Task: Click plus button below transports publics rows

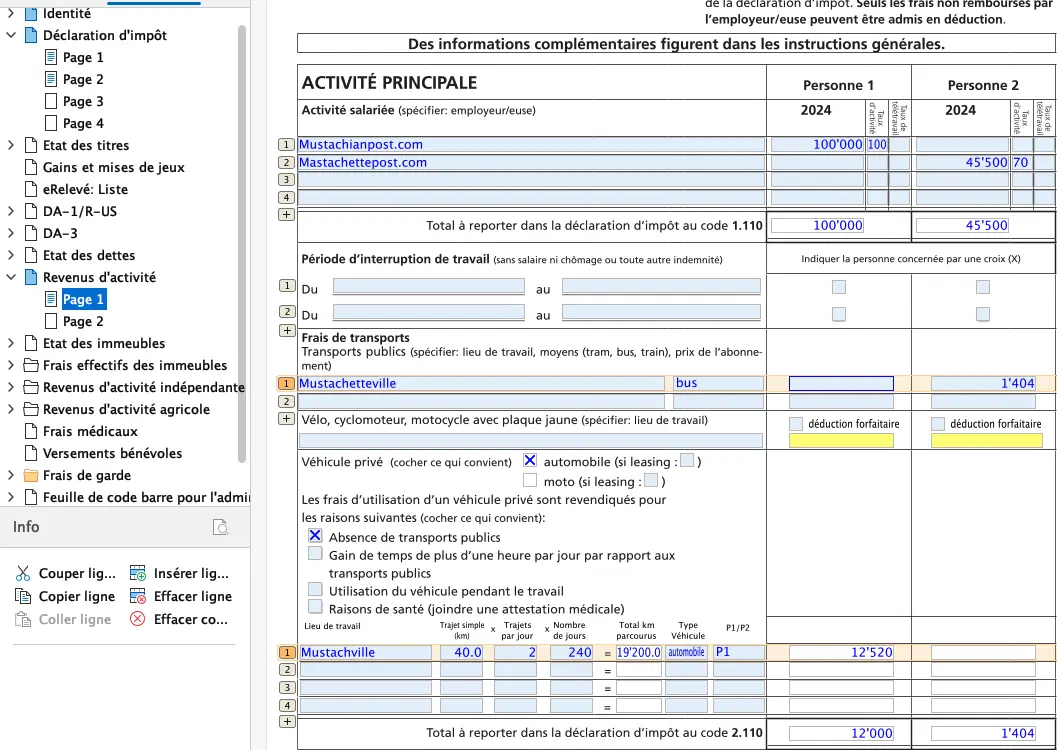Action: coord(286,418)
